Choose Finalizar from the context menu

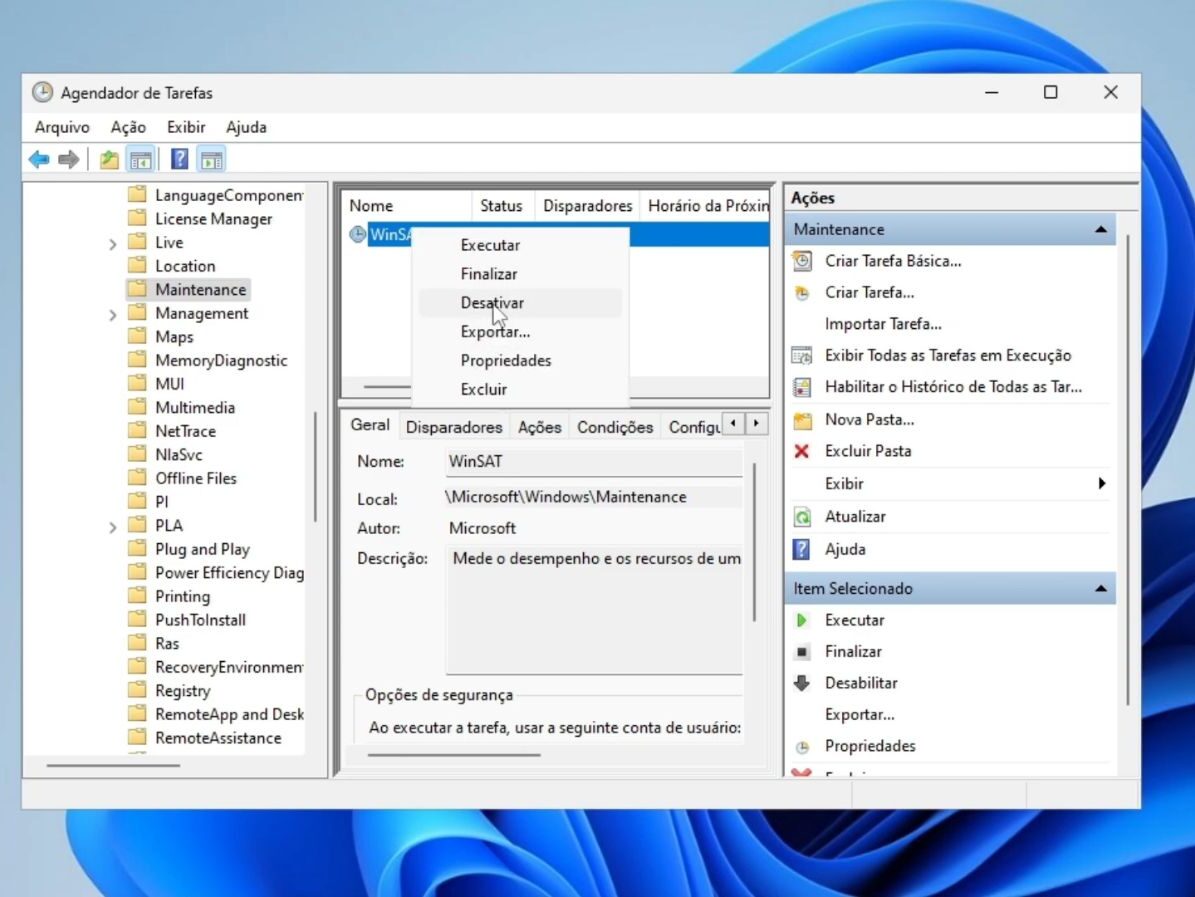pyautogui.click(x=520, y=274)
